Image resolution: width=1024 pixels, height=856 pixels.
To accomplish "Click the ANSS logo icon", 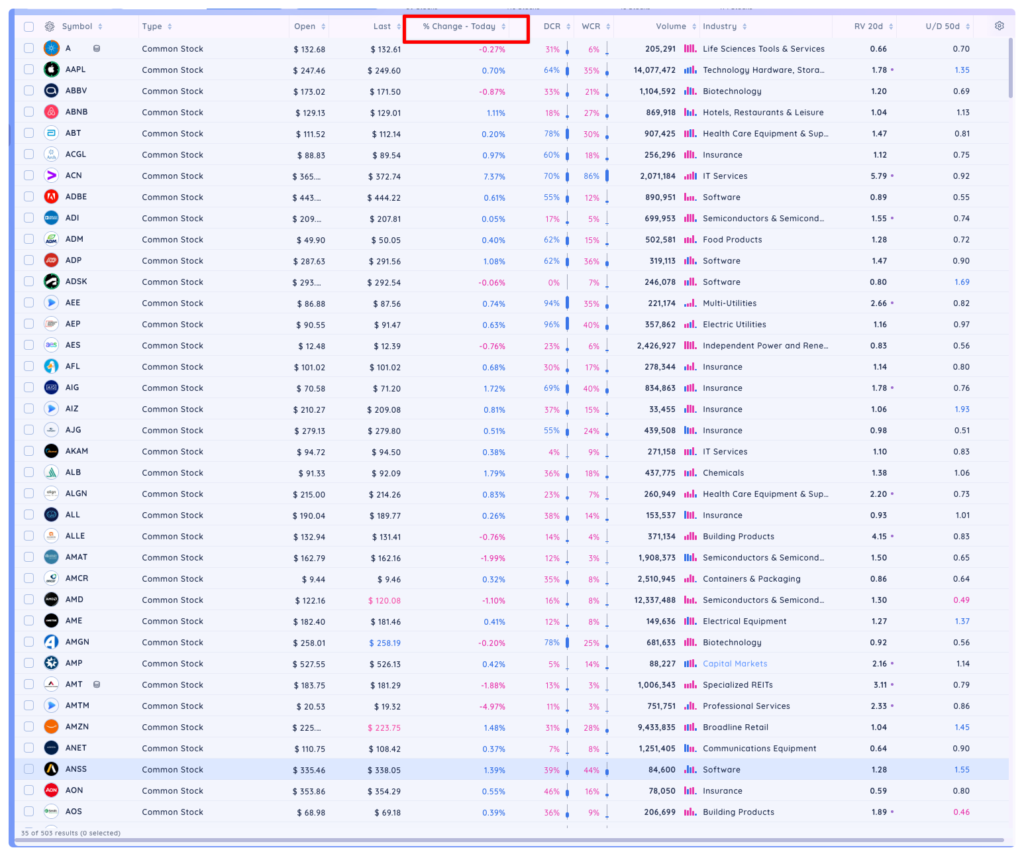I will pos(51,769).
